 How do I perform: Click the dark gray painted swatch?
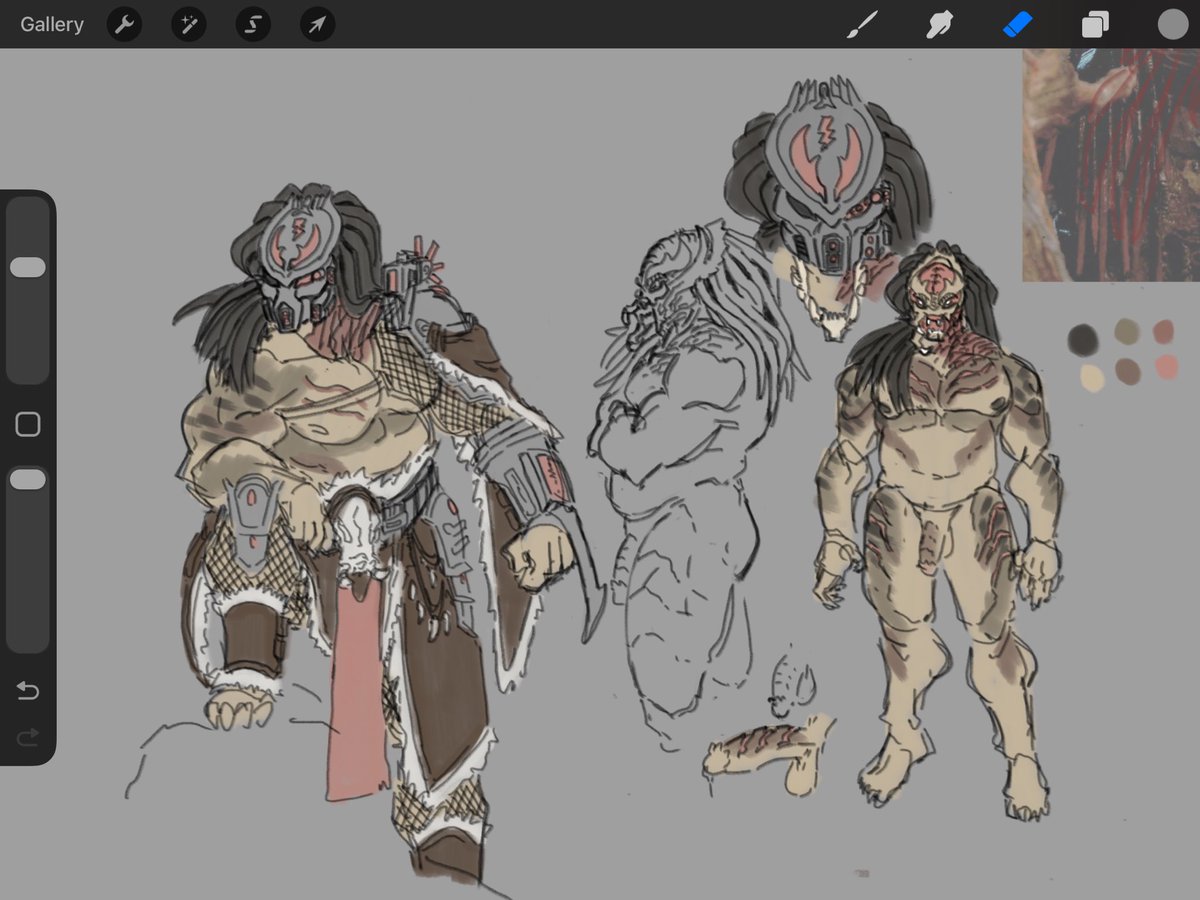click(x=1083, y=340)
